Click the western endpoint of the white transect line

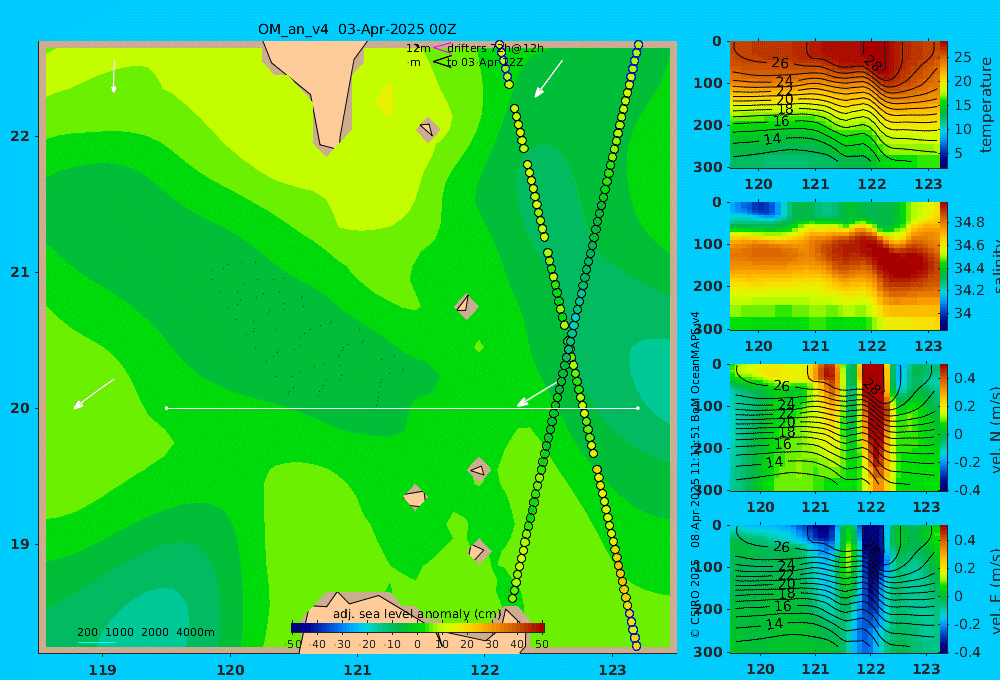166,408
